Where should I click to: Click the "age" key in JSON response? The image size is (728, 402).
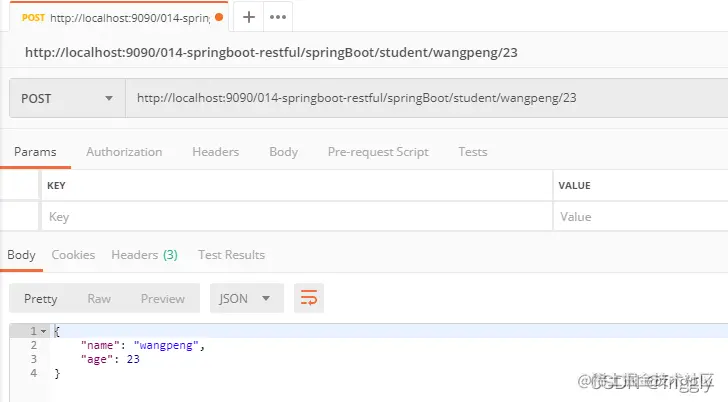(x=97, y=359)
